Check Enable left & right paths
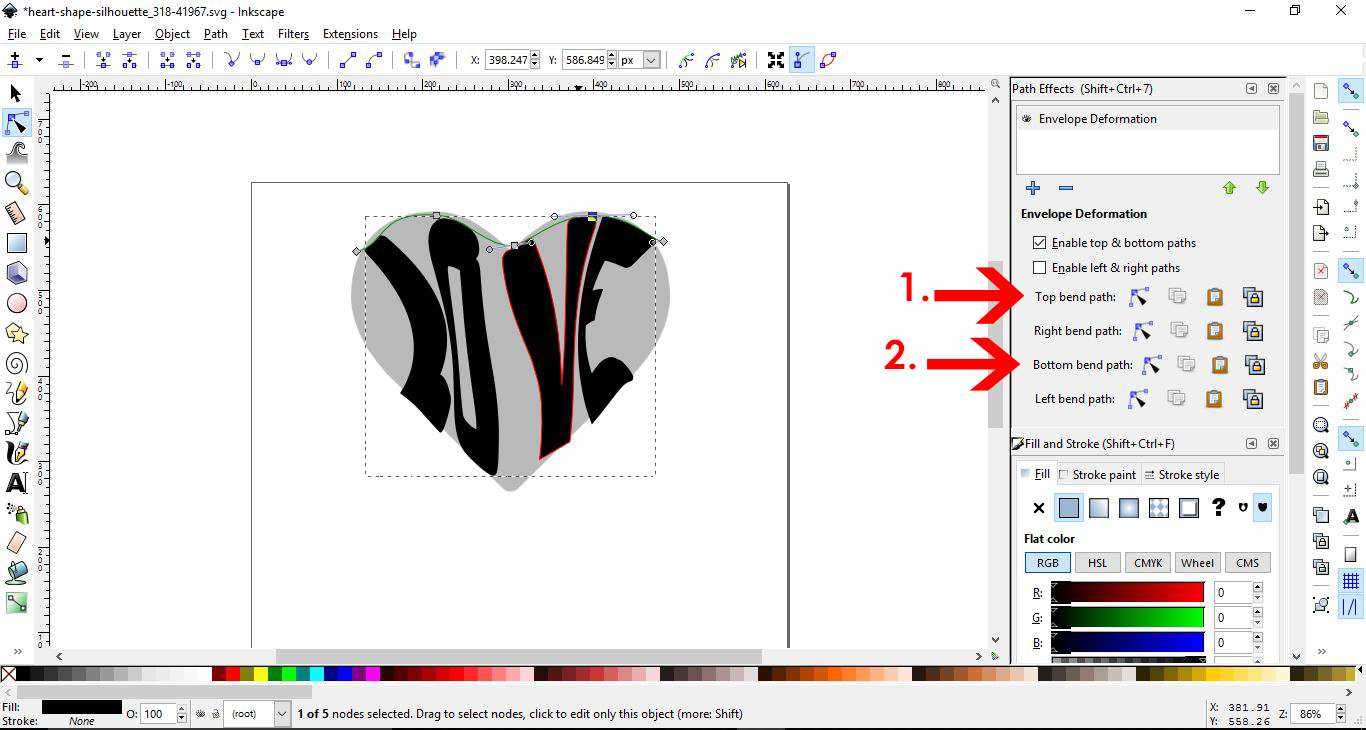The image size is (1366, 730). point(1040,267)
